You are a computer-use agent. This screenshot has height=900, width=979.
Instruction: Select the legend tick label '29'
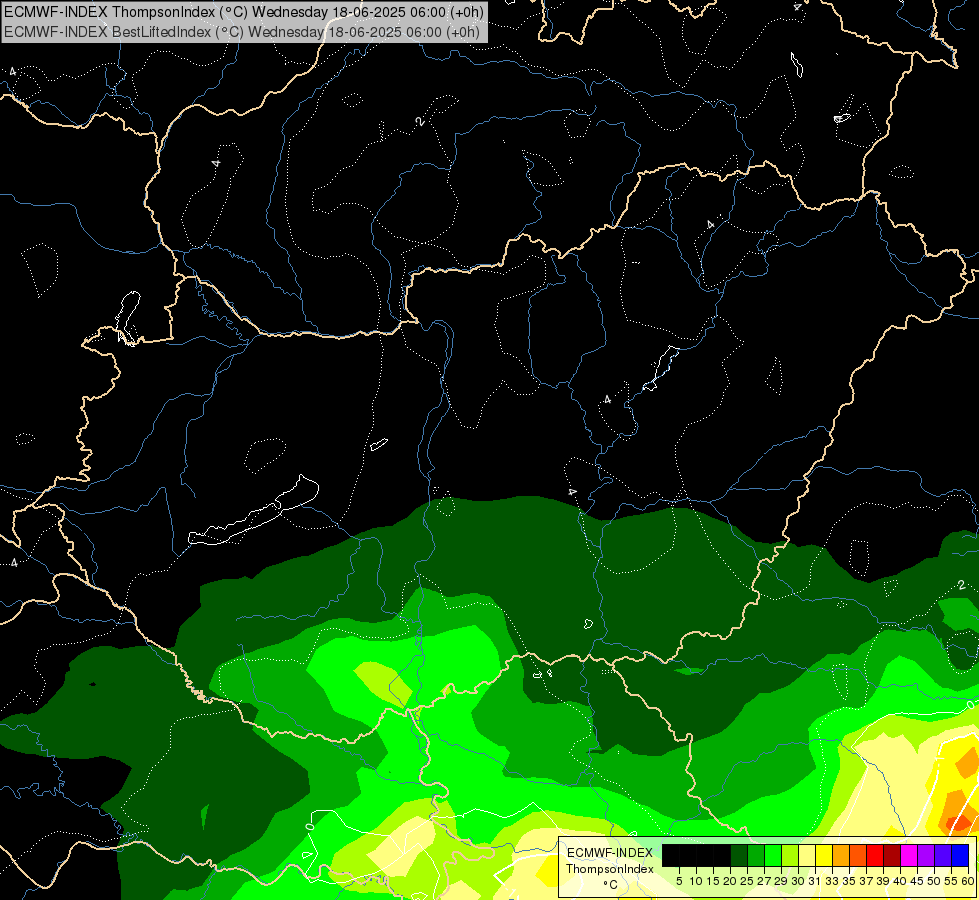coord(781,881)
